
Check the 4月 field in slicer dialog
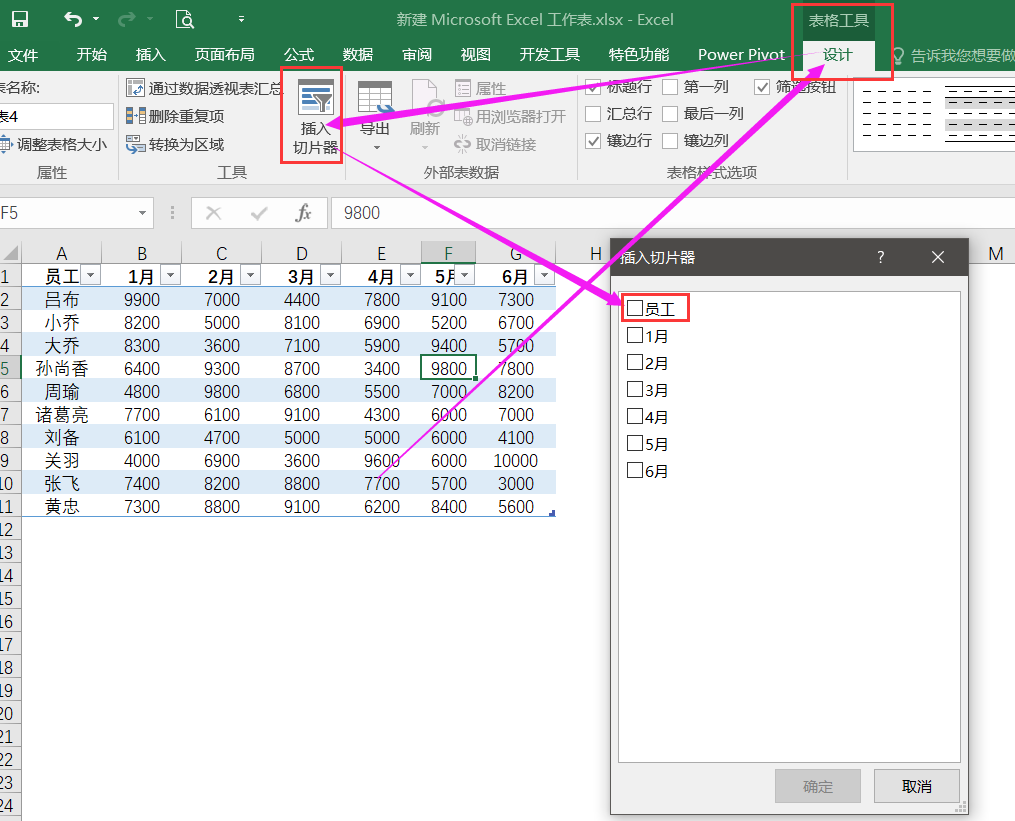[x=635, y=416]
